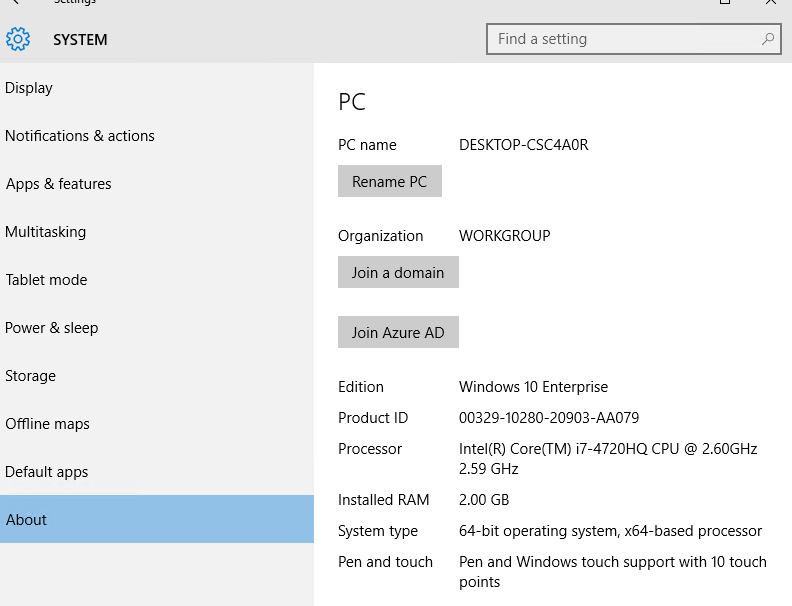Click the search magnifier icon
This screenshot has height=606, width=792.
(x=768, y=39)
